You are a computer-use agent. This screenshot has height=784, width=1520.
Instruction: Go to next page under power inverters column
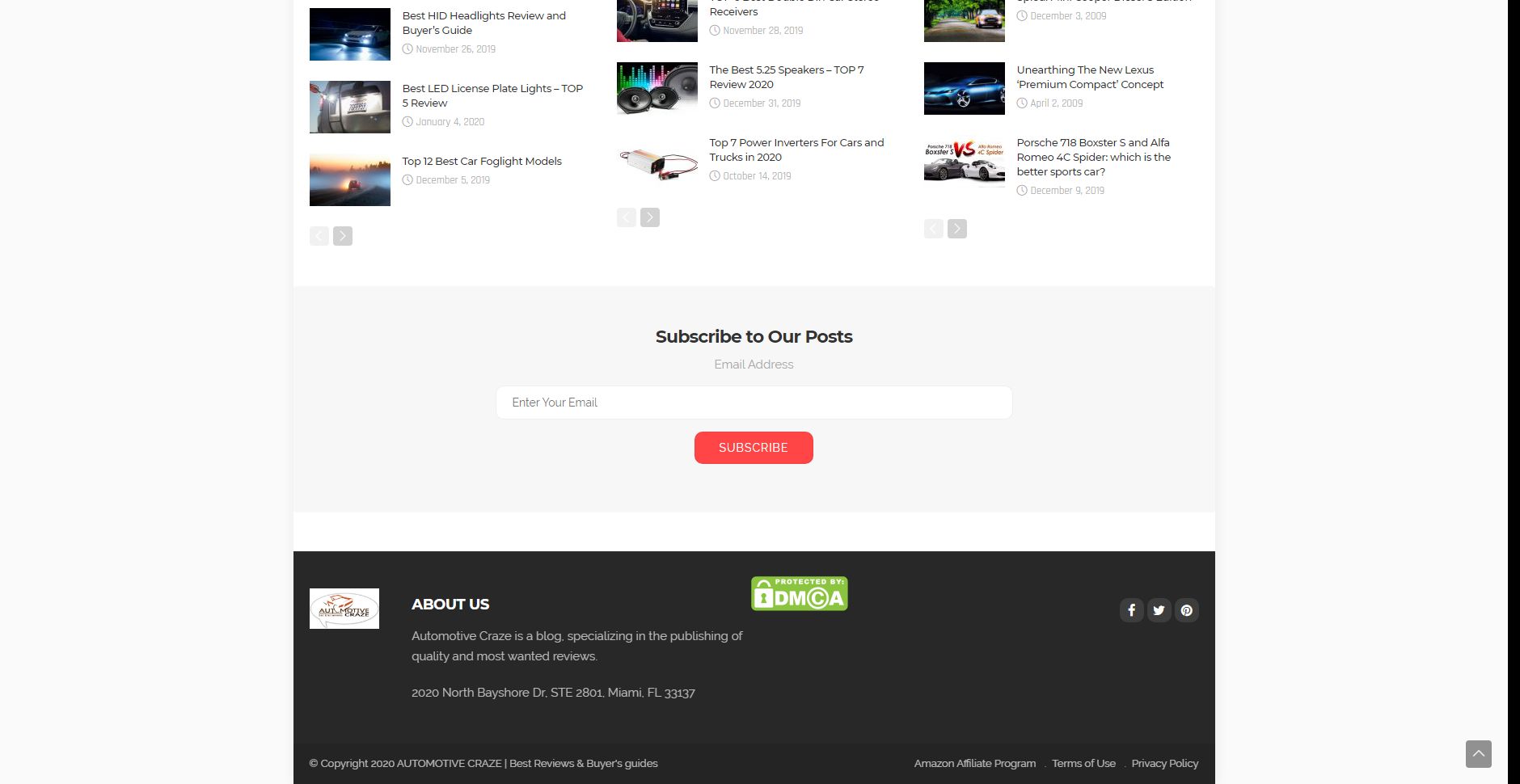[x=650, y=217]
